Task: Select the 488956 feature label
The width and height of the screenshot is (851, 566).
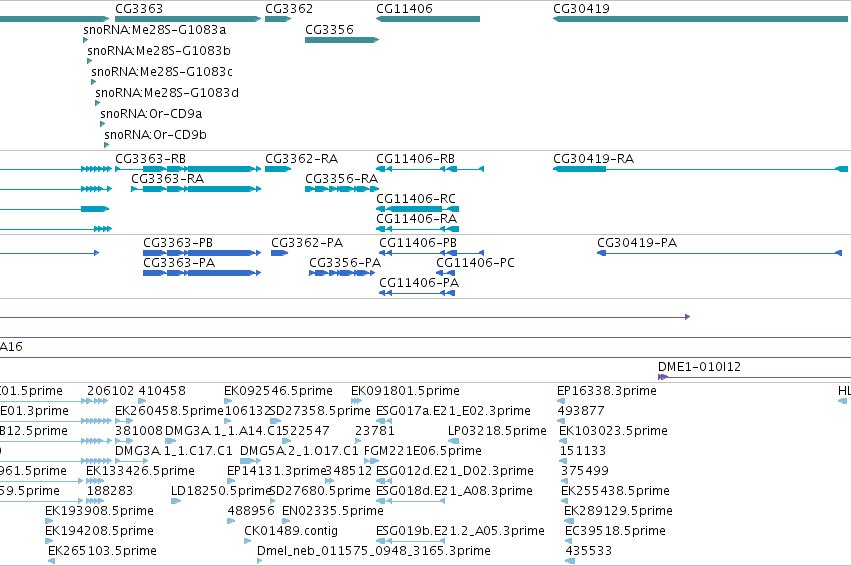Action: coord(251,511)
